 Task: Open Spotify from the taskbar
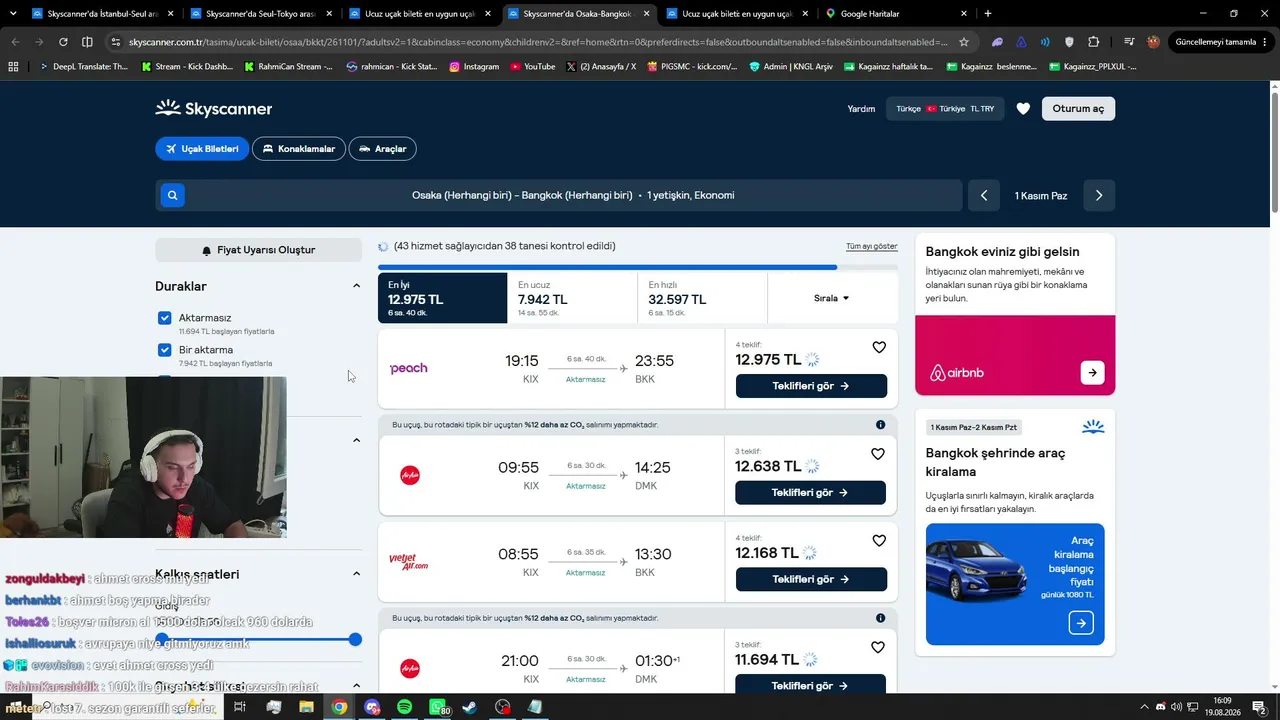point(404,707)
